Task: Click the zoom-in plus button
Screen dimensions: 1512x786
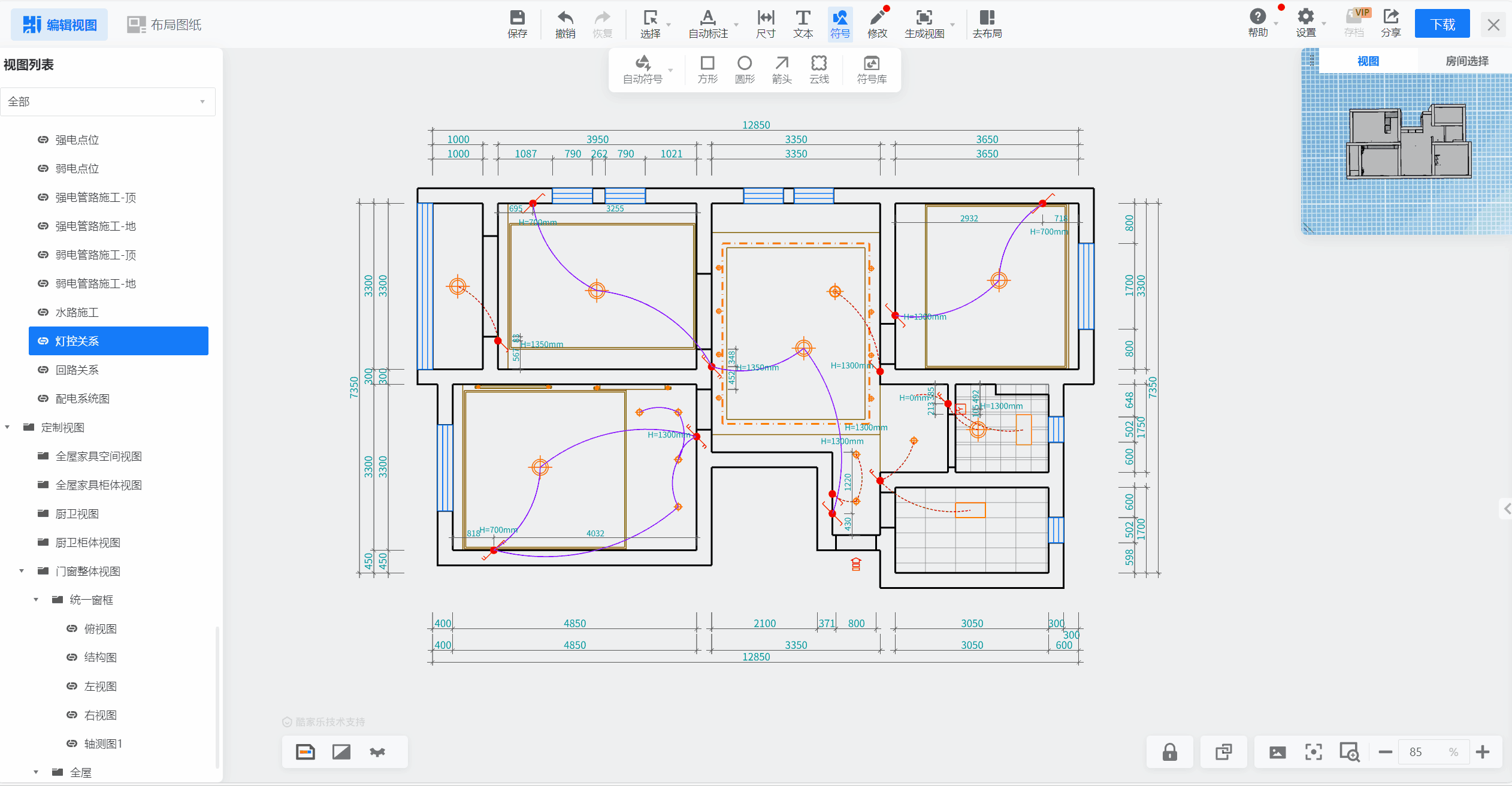Action: click(x=1483, y=752)
